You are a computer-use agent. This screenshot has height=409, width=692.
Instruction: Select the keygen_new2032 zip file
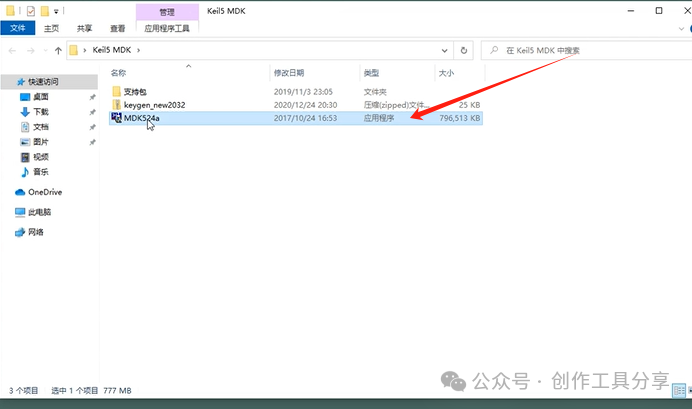pos(154,105)
